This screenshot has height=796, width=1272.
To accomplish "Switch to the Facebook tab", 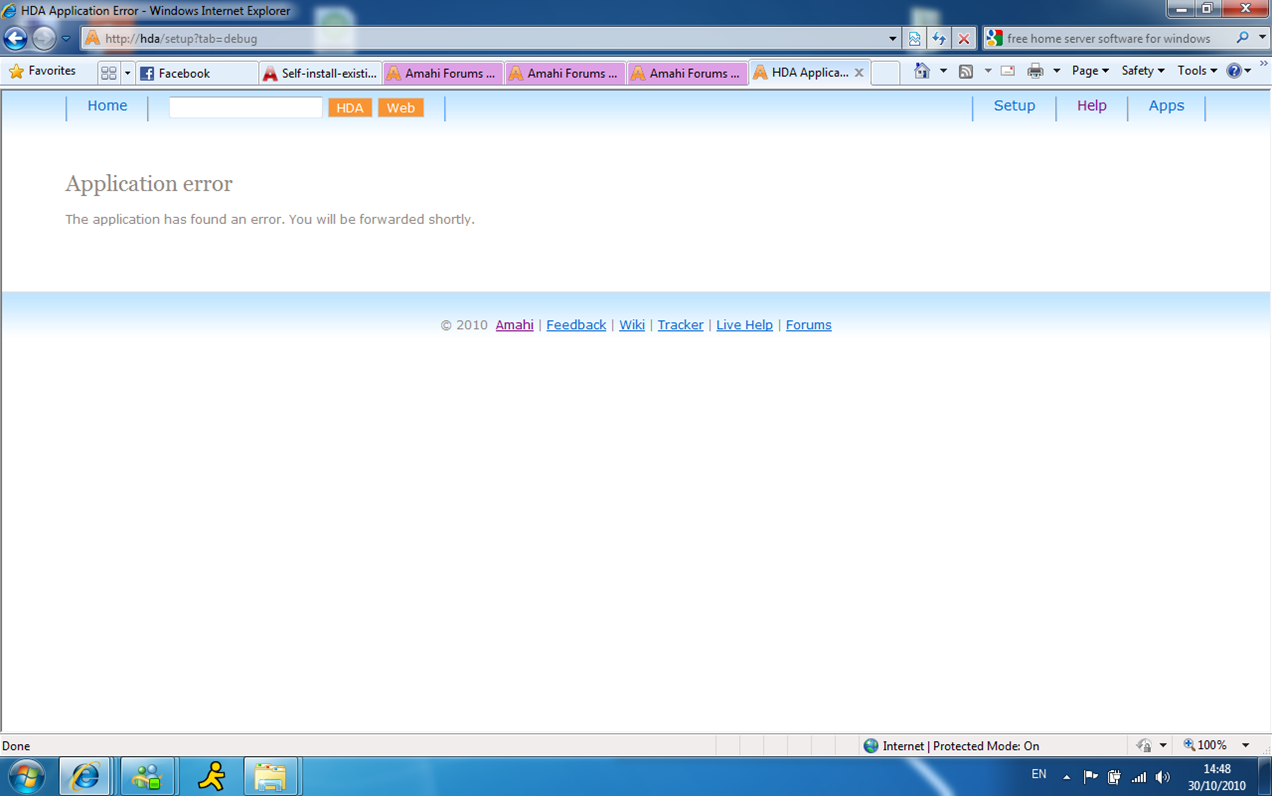I will pyautogui.click(x=196, y=73).
